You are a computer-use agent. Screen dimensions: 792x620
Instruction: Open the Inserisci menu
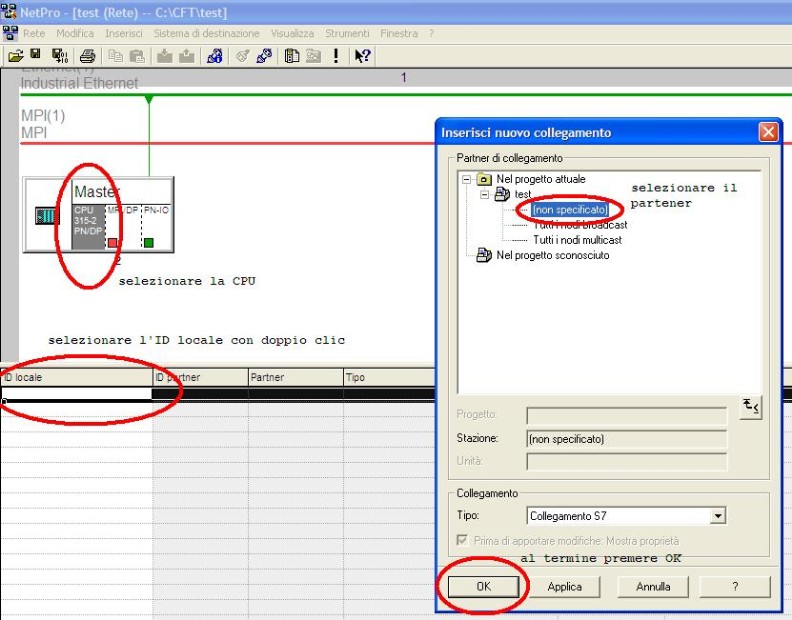tap(124, 33)
